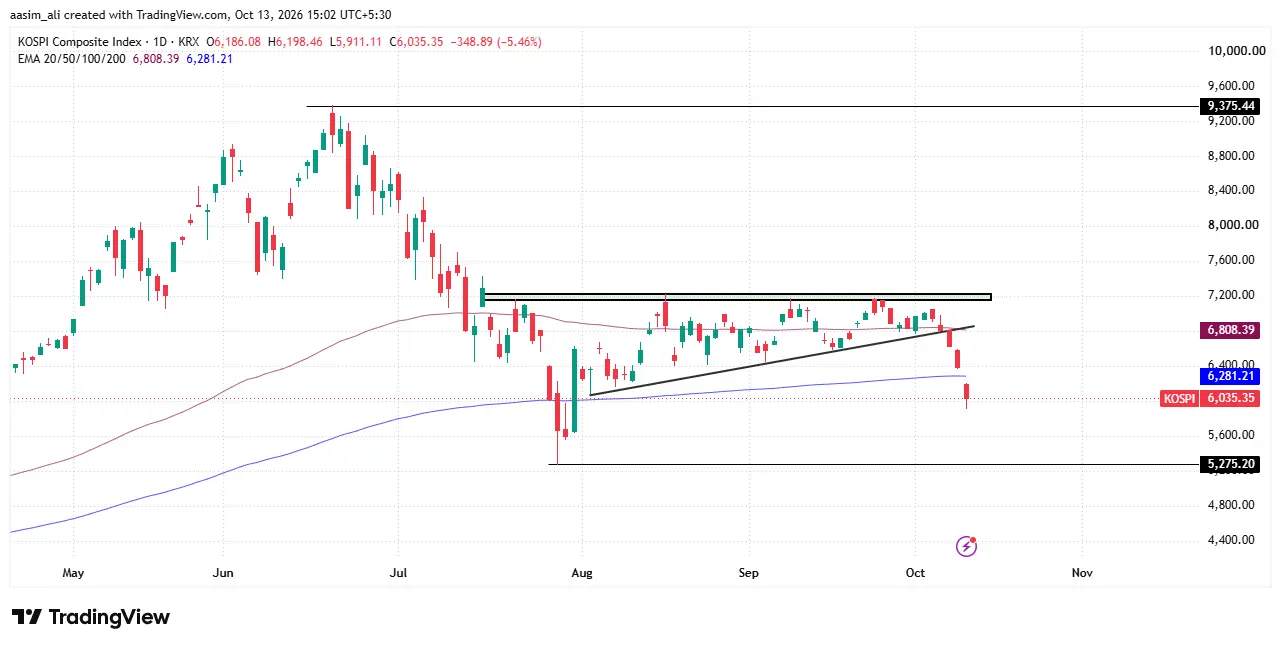The height and width of the screenshot is (647, 1281).
Task: Click the 9,600.00 price axis tick
Action: tap(1231, 85)
